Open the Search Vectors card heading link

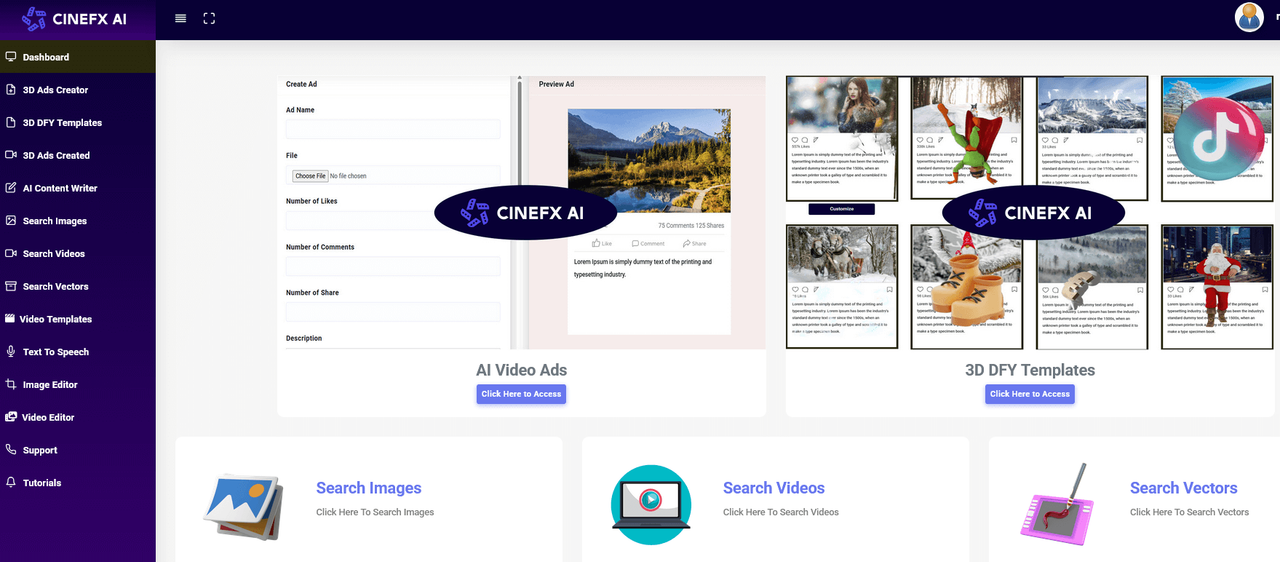pyautogui.click(x=1184, y=488)
